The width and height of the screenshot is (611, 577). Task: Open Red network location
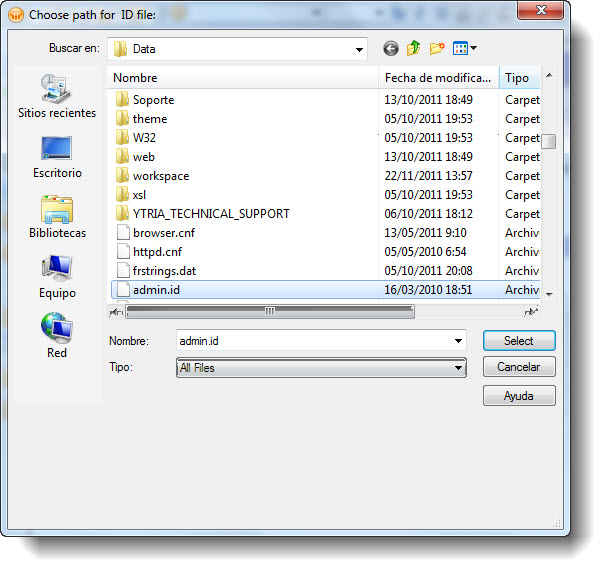[x=57, y=337]
